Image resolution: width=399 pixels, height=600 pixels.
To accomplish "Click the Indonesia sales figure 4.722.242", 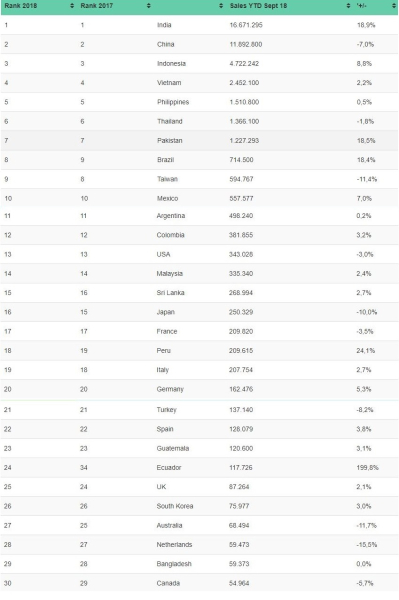I will tap(244, 64).
